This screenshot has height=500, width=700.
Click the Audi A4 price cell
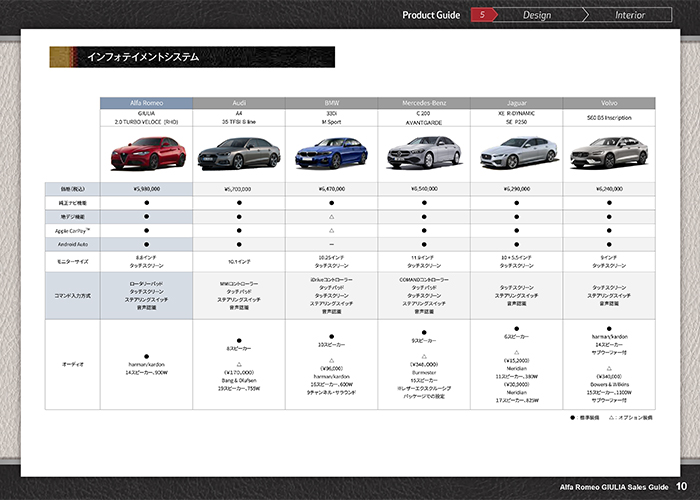click(x=239, y=189)
